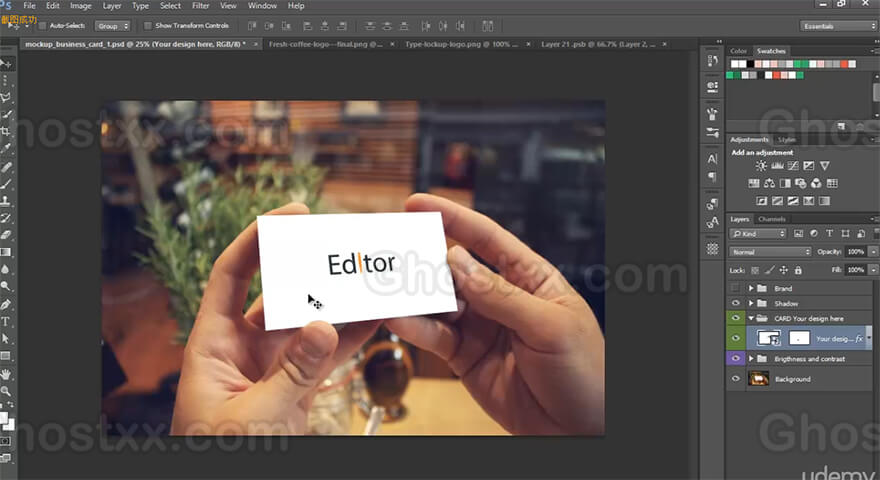Show the Brand layer group
The image size is (880, 480).
click(x=735, y=288)
